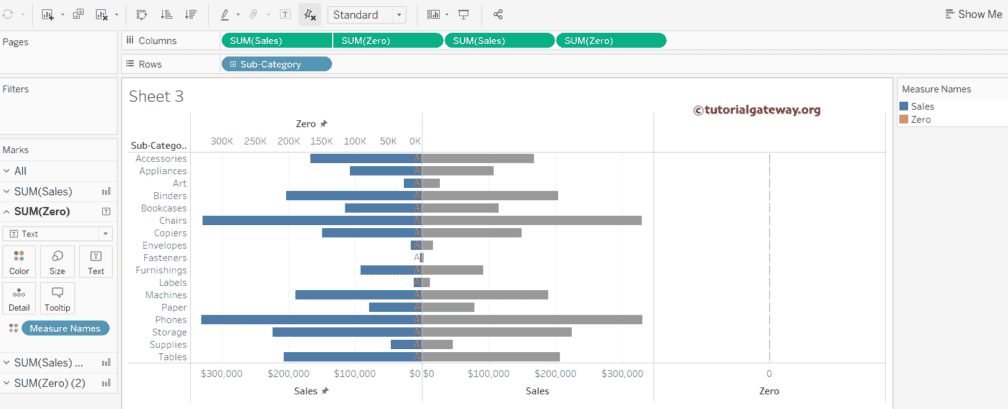Click the Tooltip button in Marks card
The image size is (1008, 409).
point(57,298)
